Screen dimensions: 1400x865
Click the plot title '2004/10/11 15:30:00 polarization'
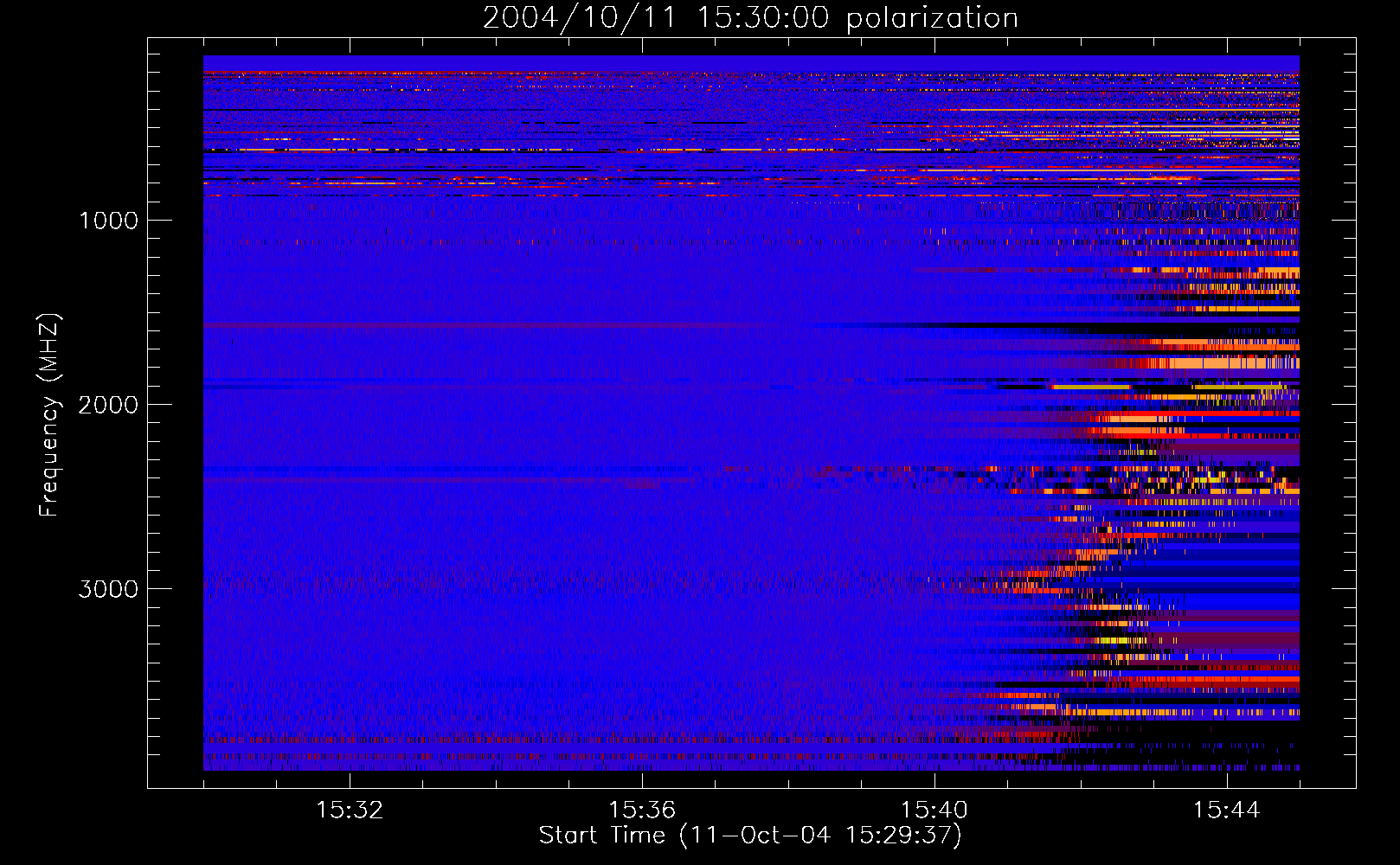[x=750, y=18]
